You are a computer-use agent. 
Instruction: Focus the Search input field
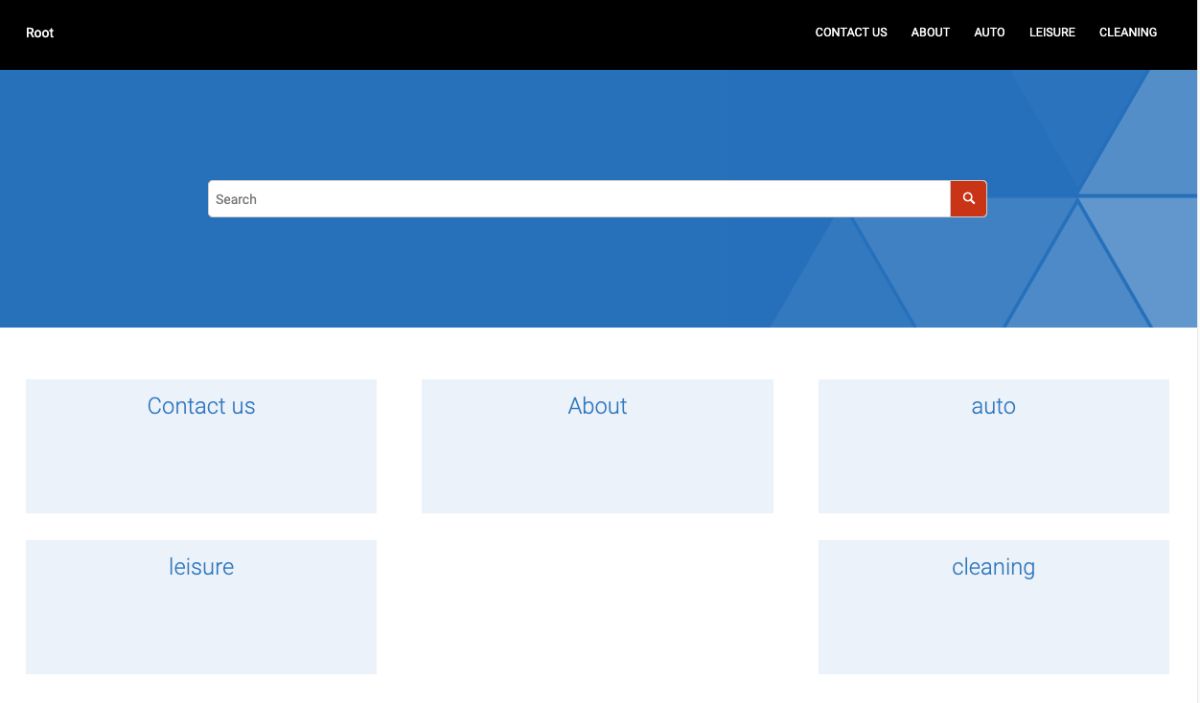tap(579, 199)
